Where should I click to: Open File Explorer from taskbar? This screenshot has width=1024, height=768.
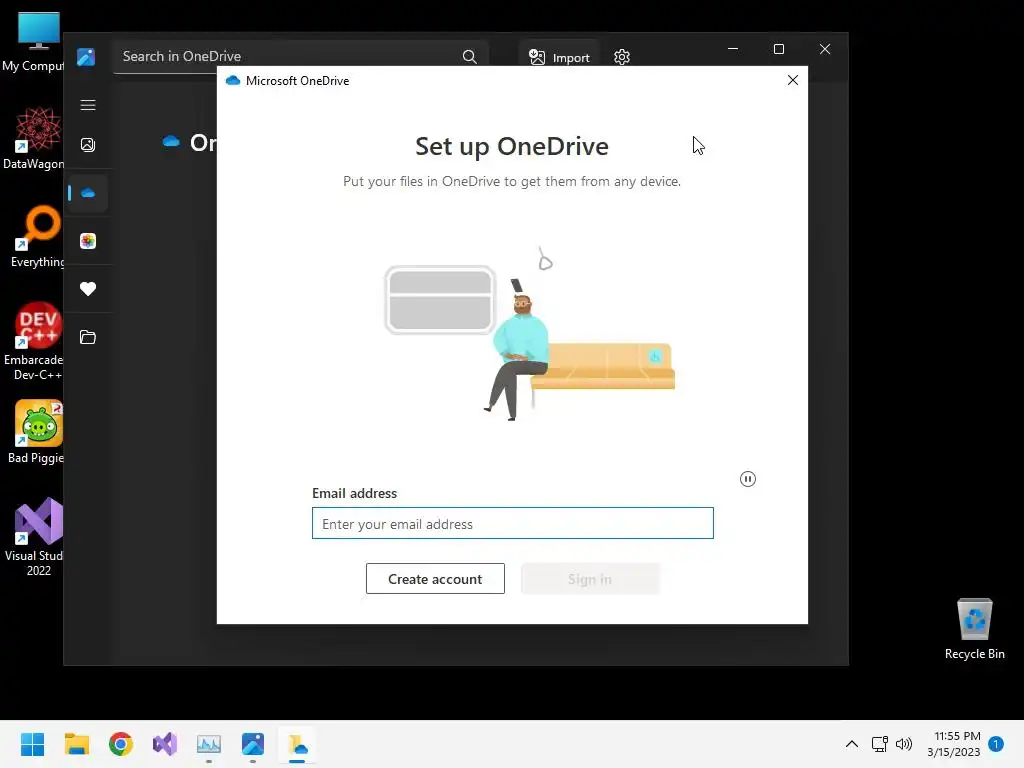pos(76,744)
